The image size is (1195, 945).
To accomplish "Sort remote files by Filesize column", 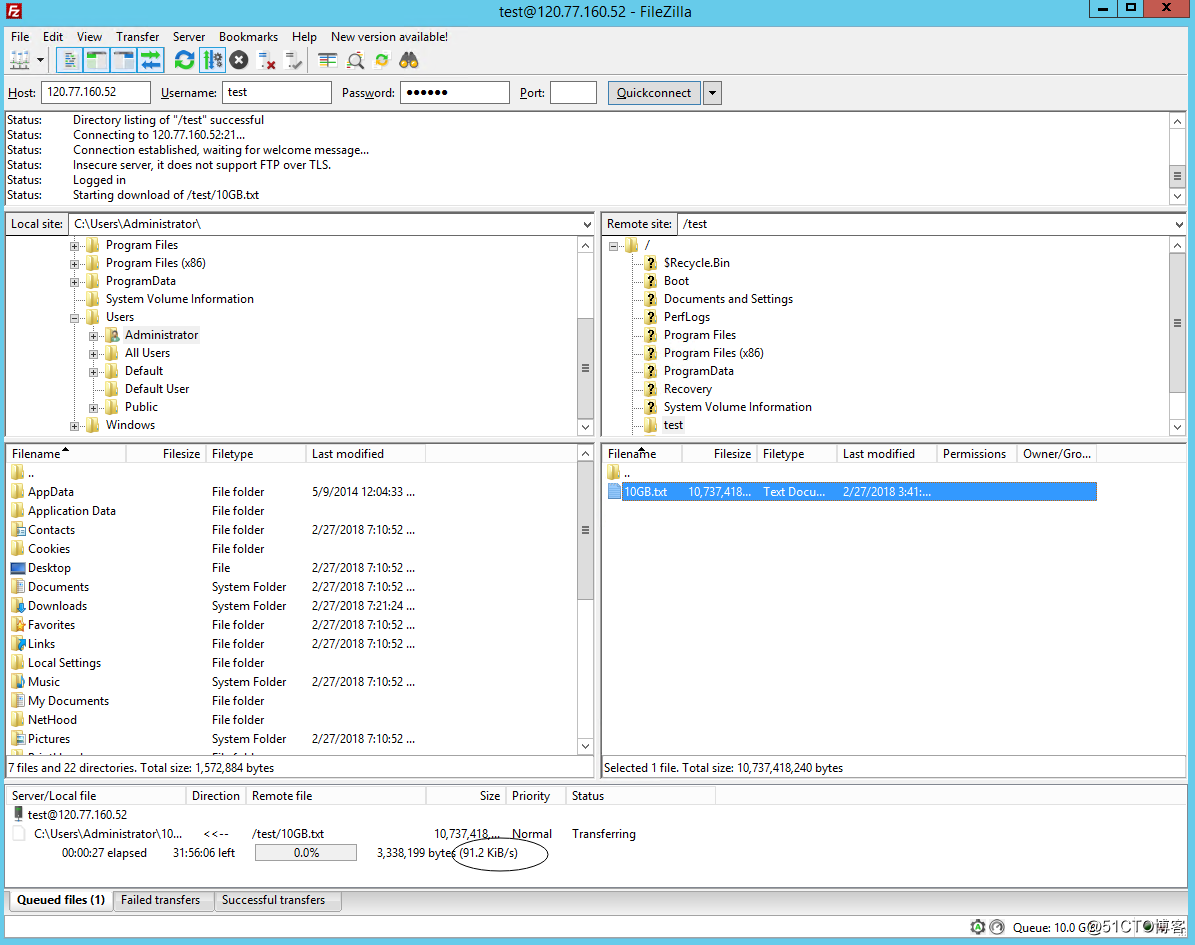I will [719, 453].
